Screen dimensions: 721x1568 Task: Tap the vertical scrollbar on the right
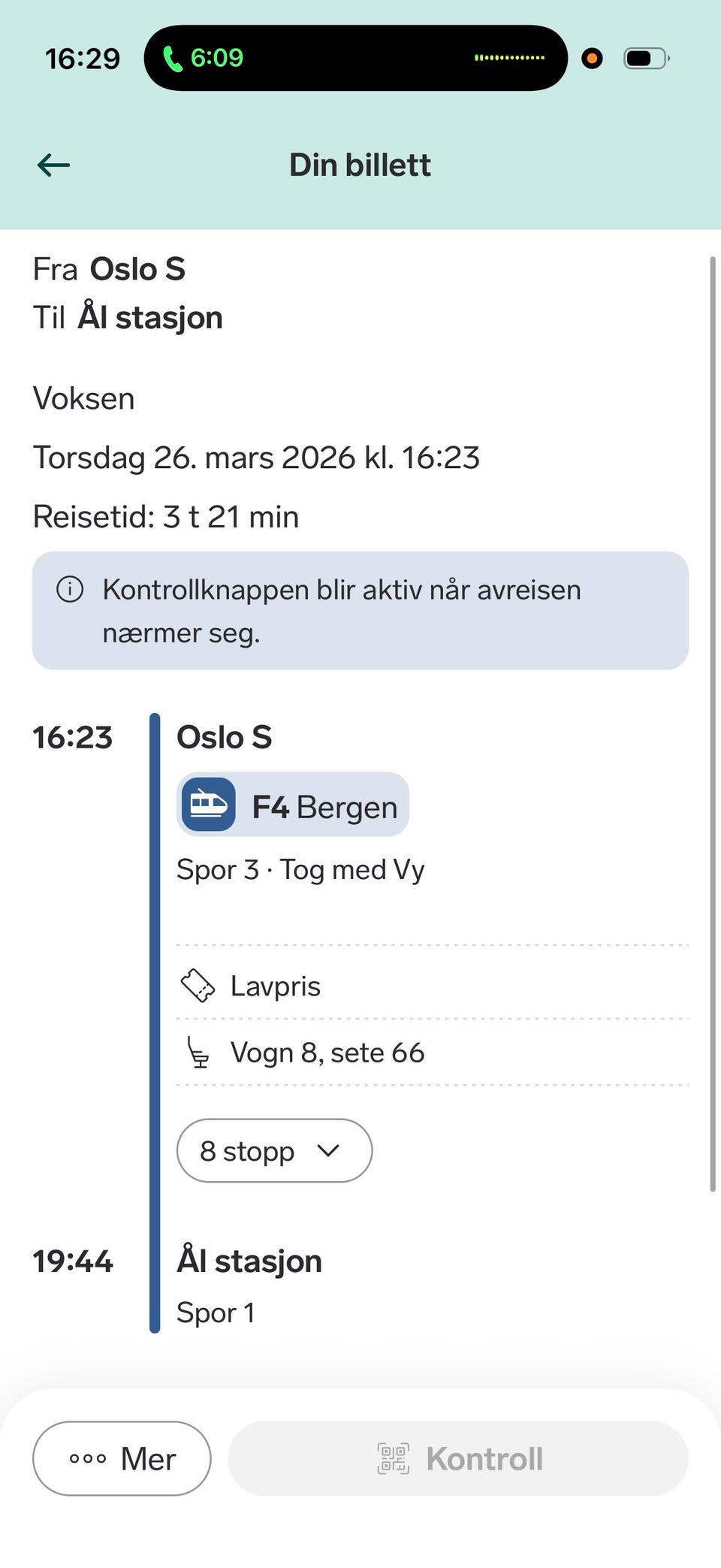[712, 721]
